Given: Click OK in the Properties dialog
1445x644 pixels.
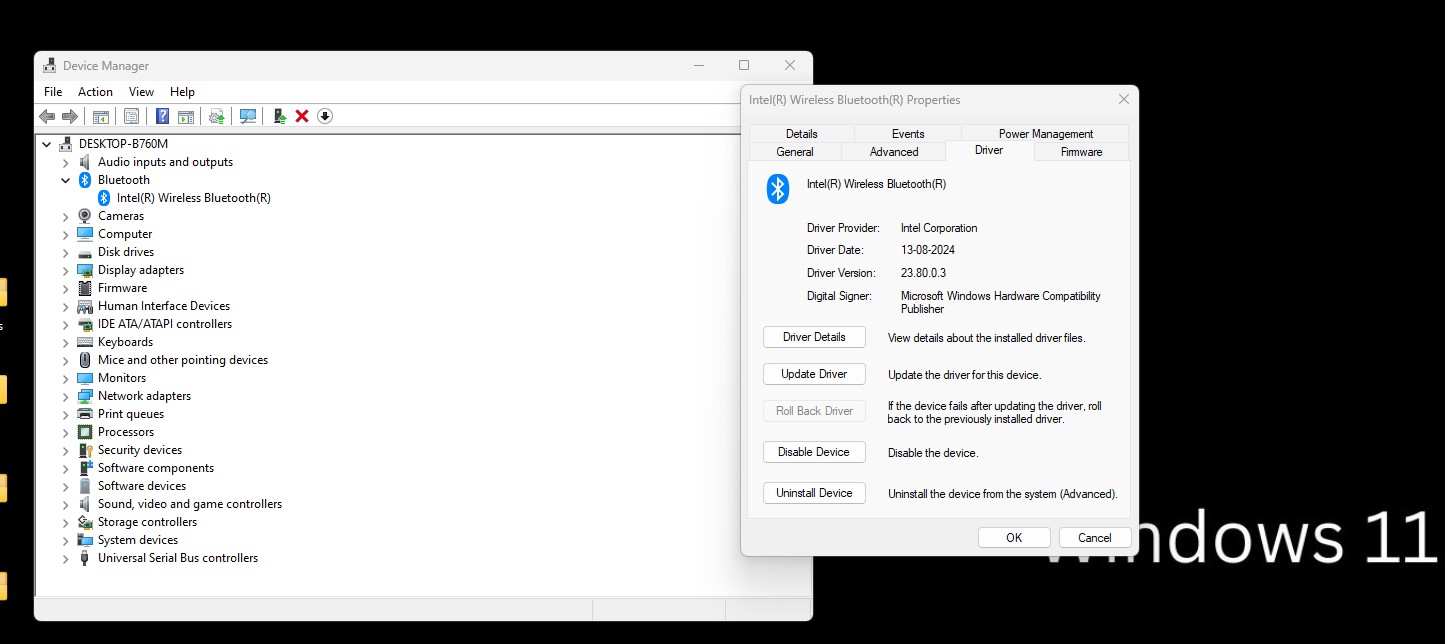Looking at the screenshot, I should pyautogui.click(x=1013, y=538).
